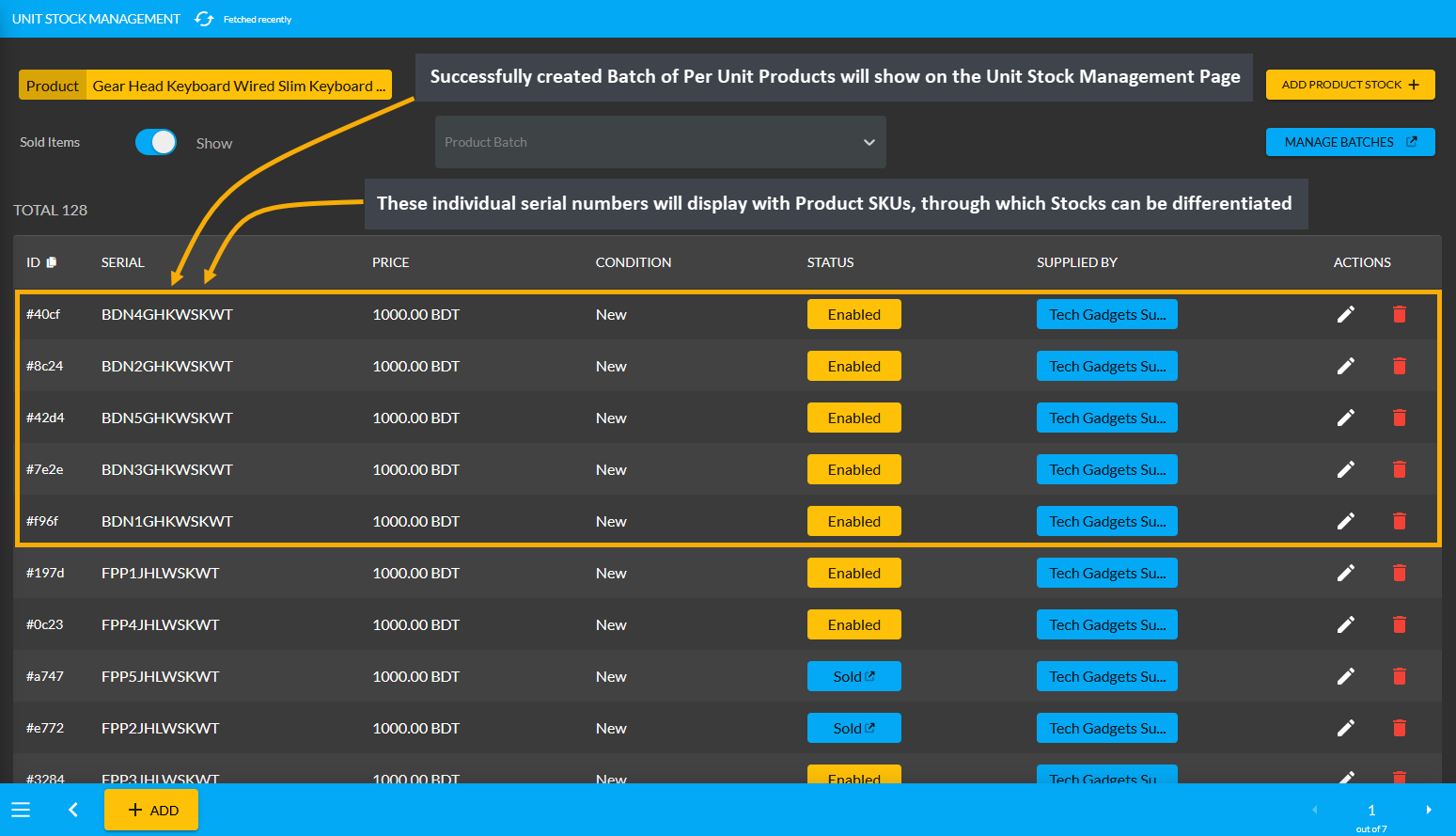Viewport: 1456px width, 836px height.
Task: Open the Gear Head Keyboard product selector
Action: 205,86
